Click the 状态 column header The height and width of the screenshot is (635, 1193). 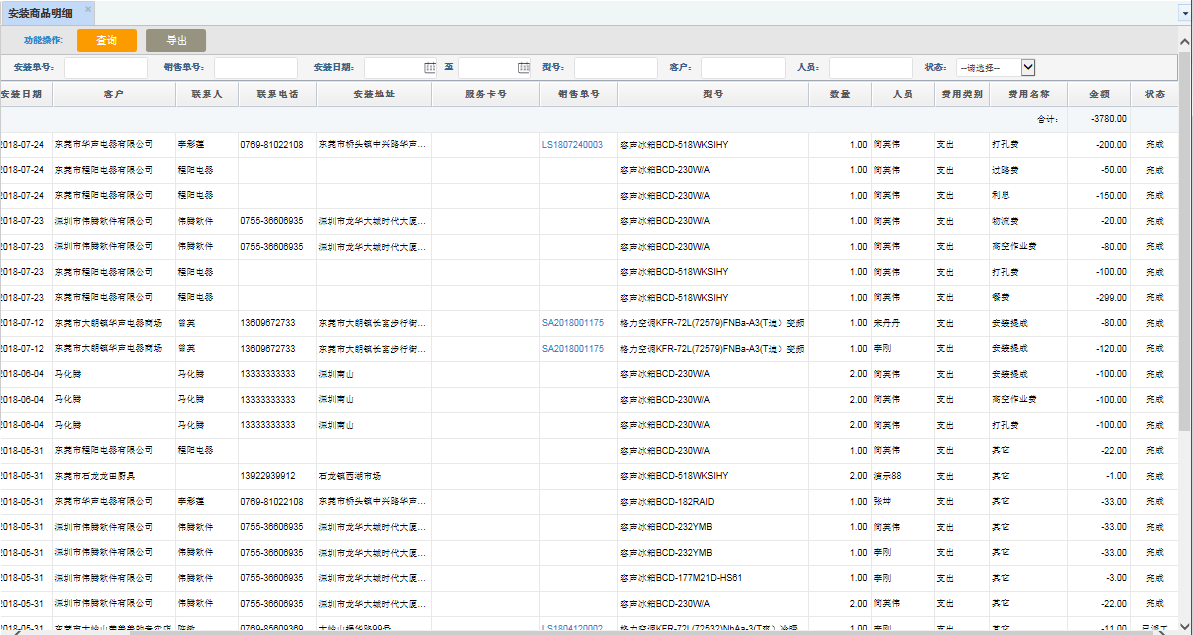coord(1154,94)
